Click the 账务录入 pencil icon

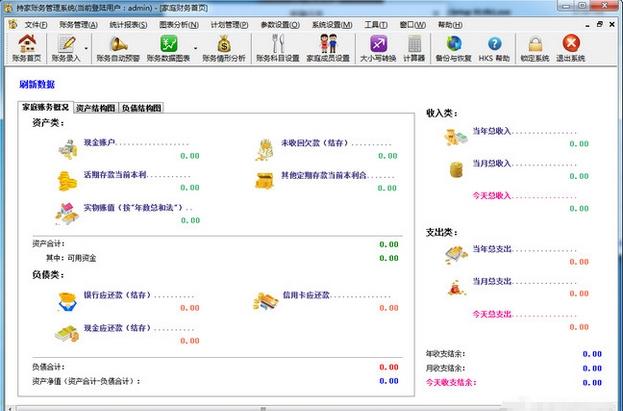[x=69, y=47]
